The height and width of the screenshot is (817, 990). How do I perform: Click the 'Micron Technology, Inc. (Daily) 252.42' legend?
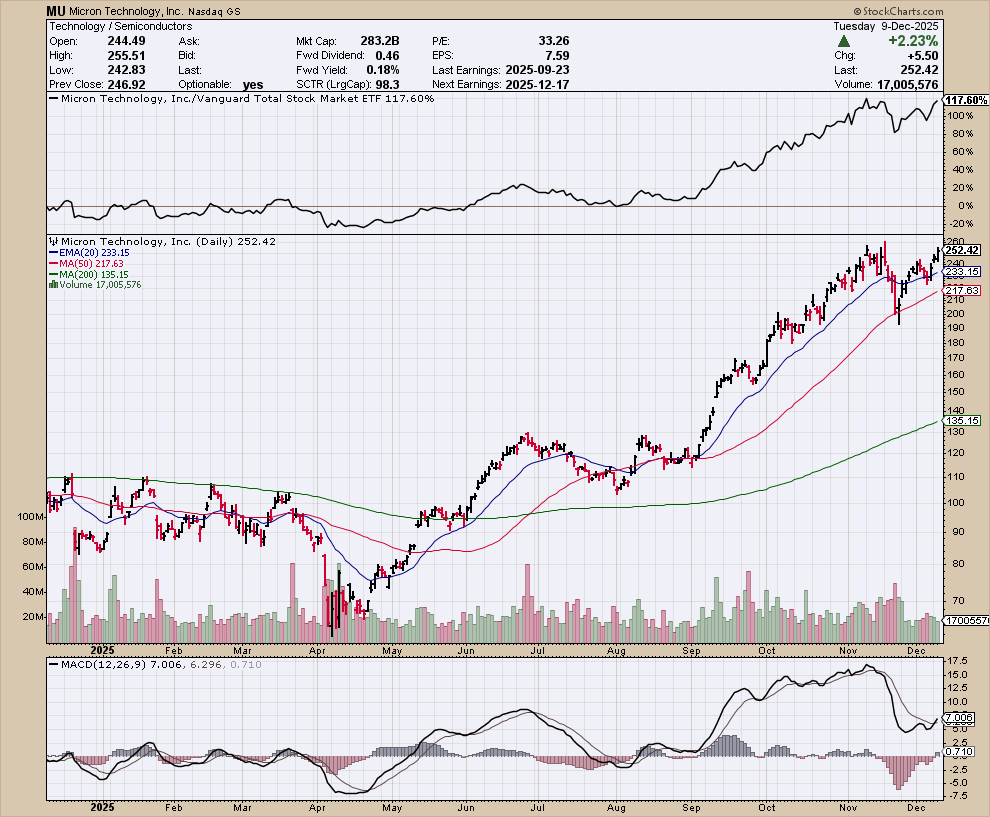169,241
